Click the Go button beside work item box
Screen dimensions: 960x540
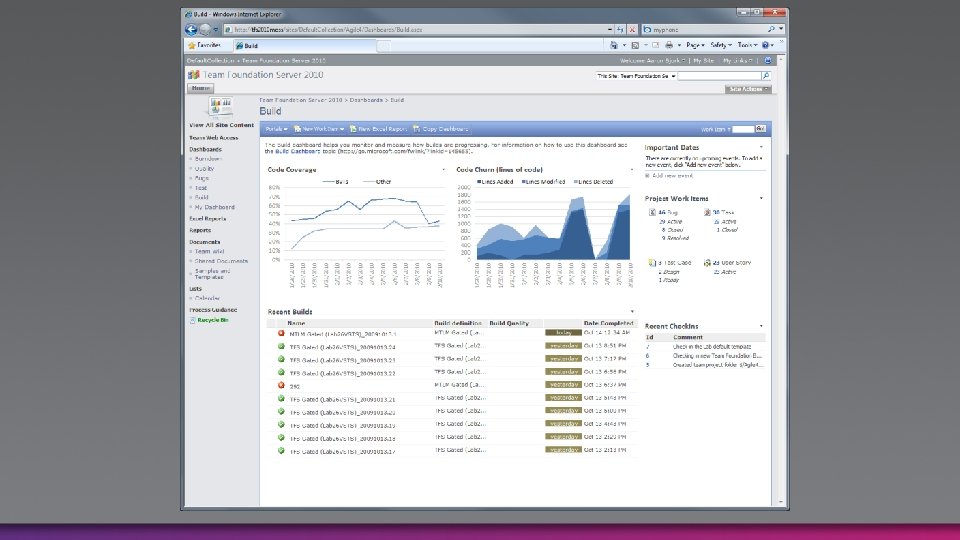coord(760,129)
